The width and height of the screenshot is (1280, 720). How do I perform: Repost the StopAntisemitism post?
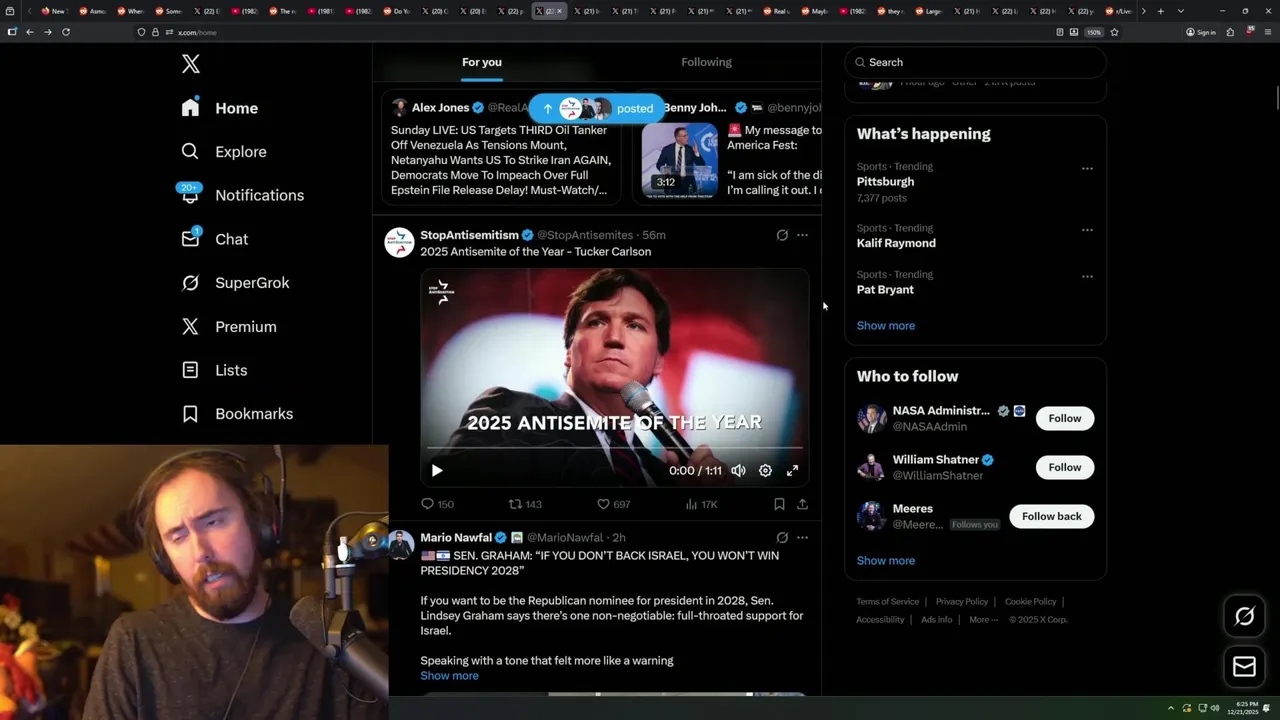(525, 504)
